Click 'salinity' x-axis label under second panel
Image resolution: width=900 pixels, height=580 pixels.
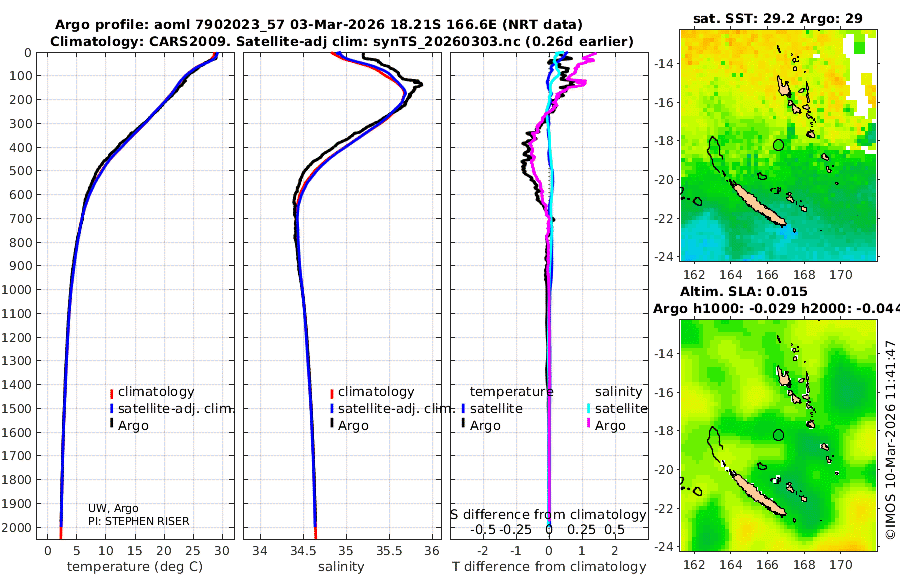(341, 567)
